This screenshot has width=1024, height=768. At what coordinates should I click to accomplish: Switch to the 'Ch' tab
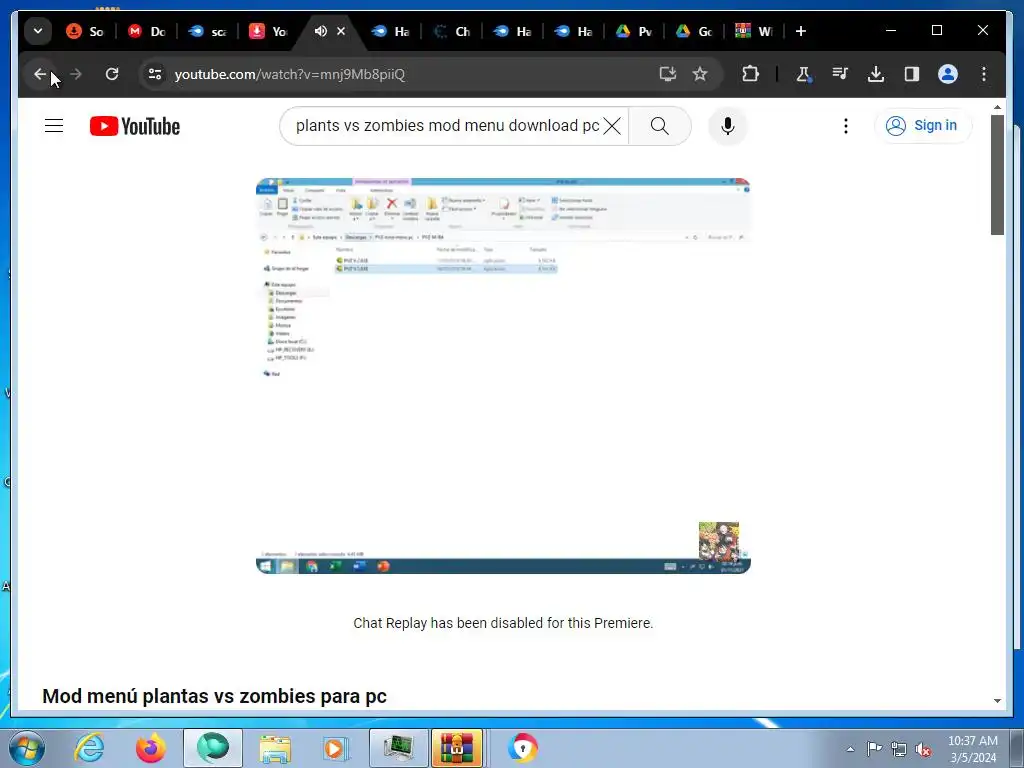click(x=452, y=31)
